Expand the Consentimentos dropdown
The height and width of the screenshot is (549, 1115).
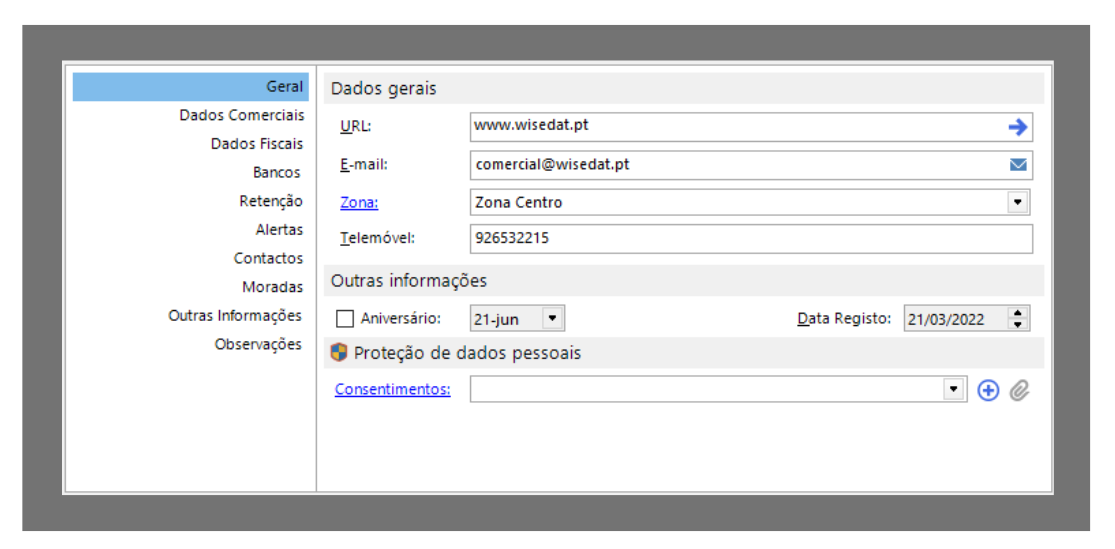coord(955,390)
